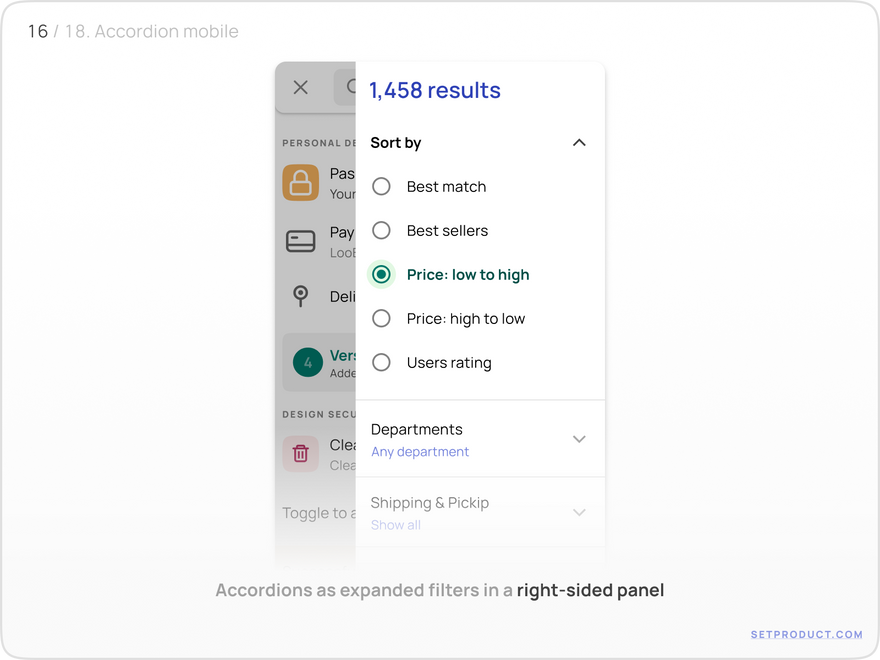Image resolution: width=880 pixels, height=660 pixels.
Task: Expand the Departments accordion chevron
Action: pyautogui.click(x=579, y=439)
